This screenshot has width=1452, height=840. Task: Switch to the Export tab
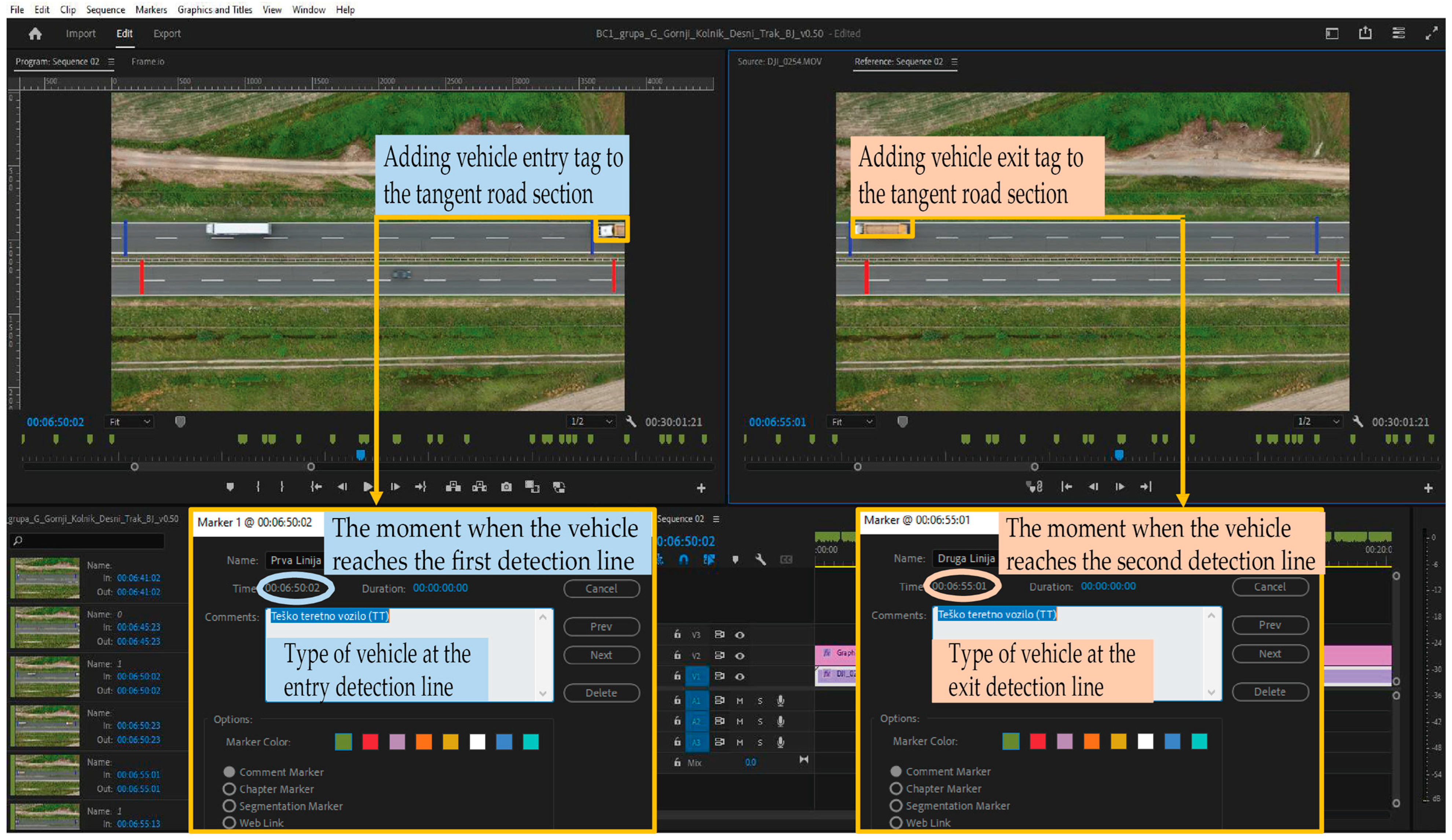tap(166, 33)
